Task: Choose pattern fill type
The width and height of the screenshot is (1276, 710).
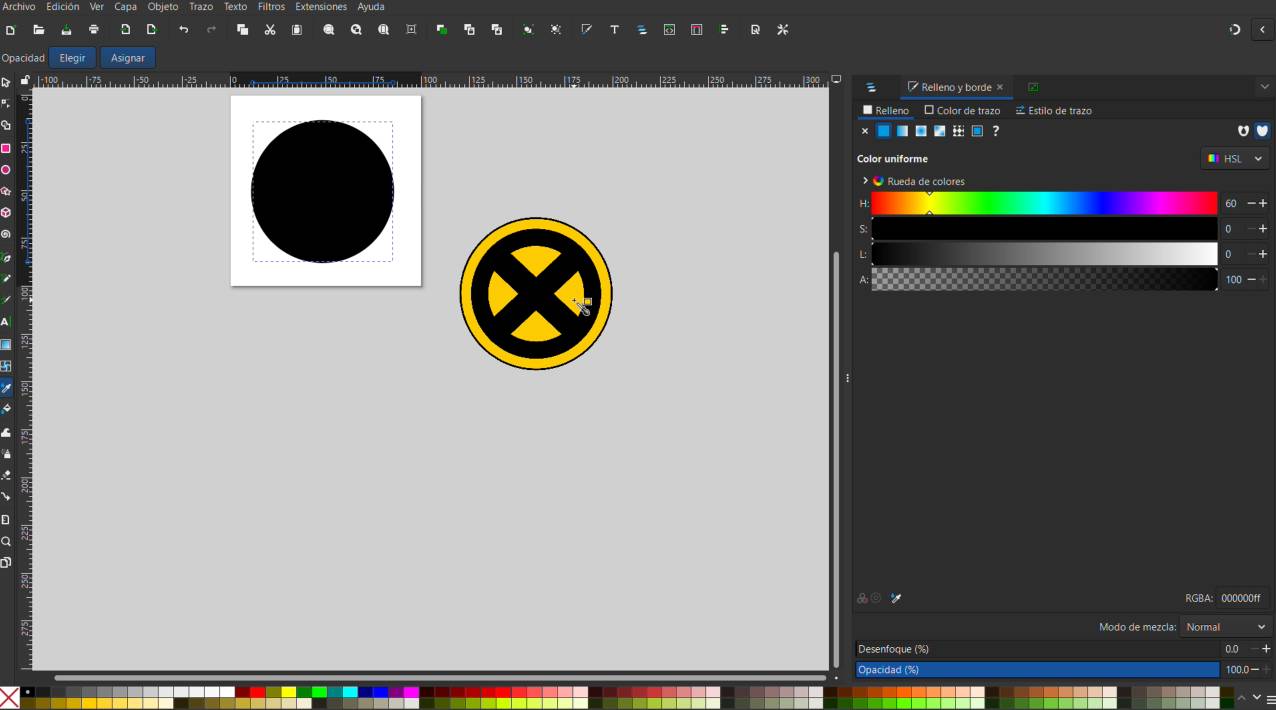Action: (958, 131)
